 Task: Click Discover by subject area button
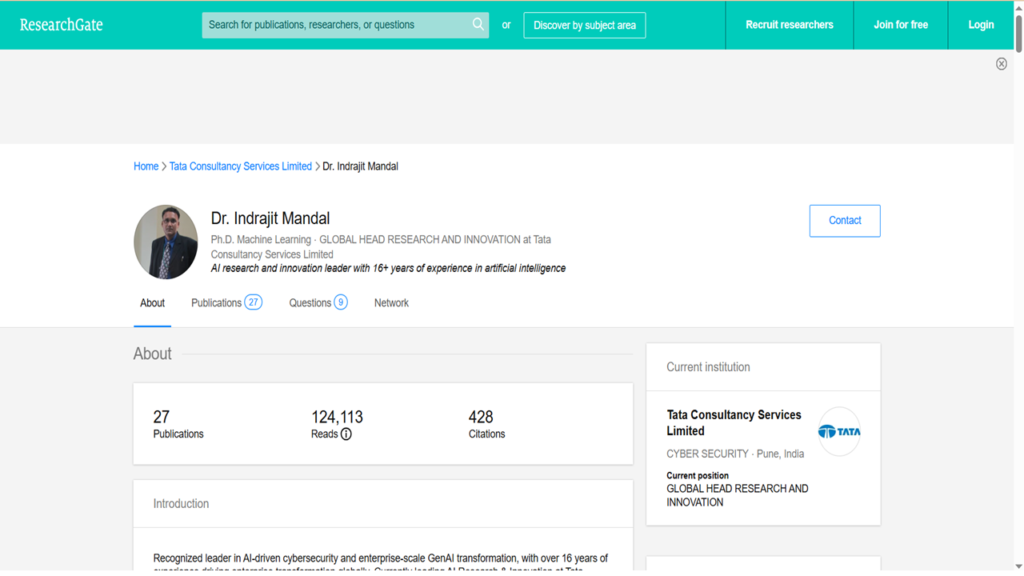(x=584, y=25)
